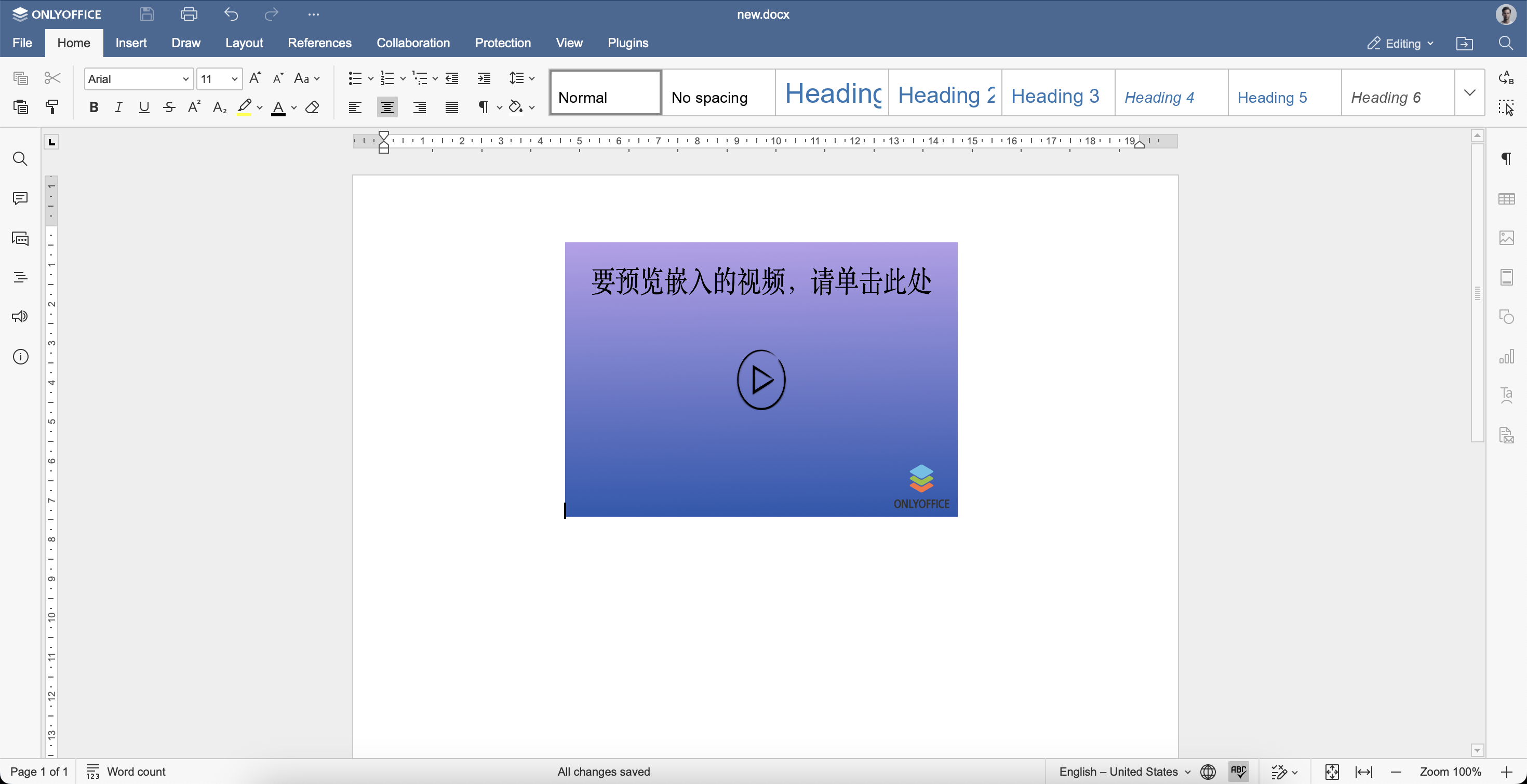Click the Copy style paintbrush icon
The height and width of the screenshot is (784, 1527).
point(52,107)
